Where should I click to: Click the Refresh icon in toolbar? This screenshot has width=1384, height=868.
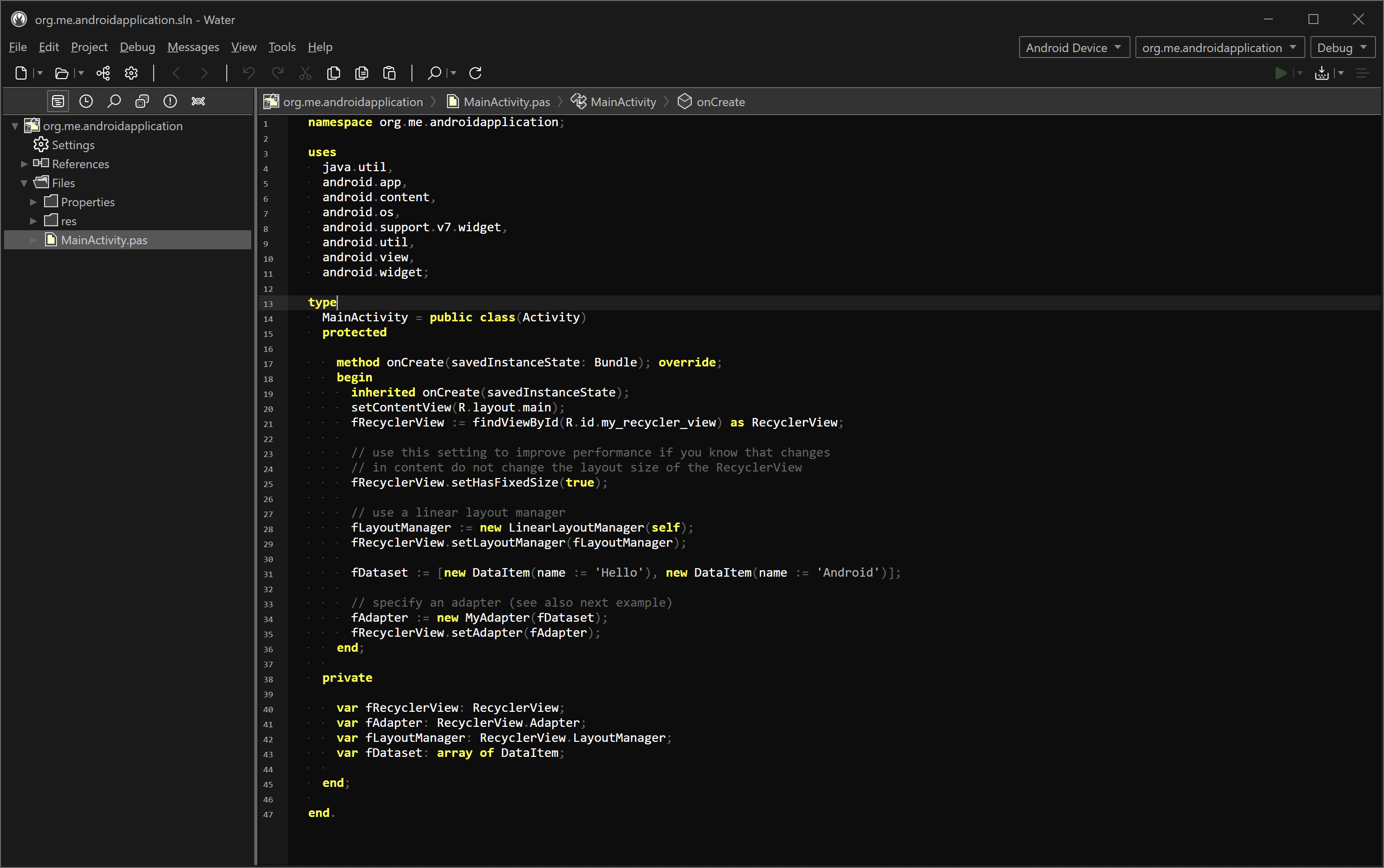tap(476, 73)
